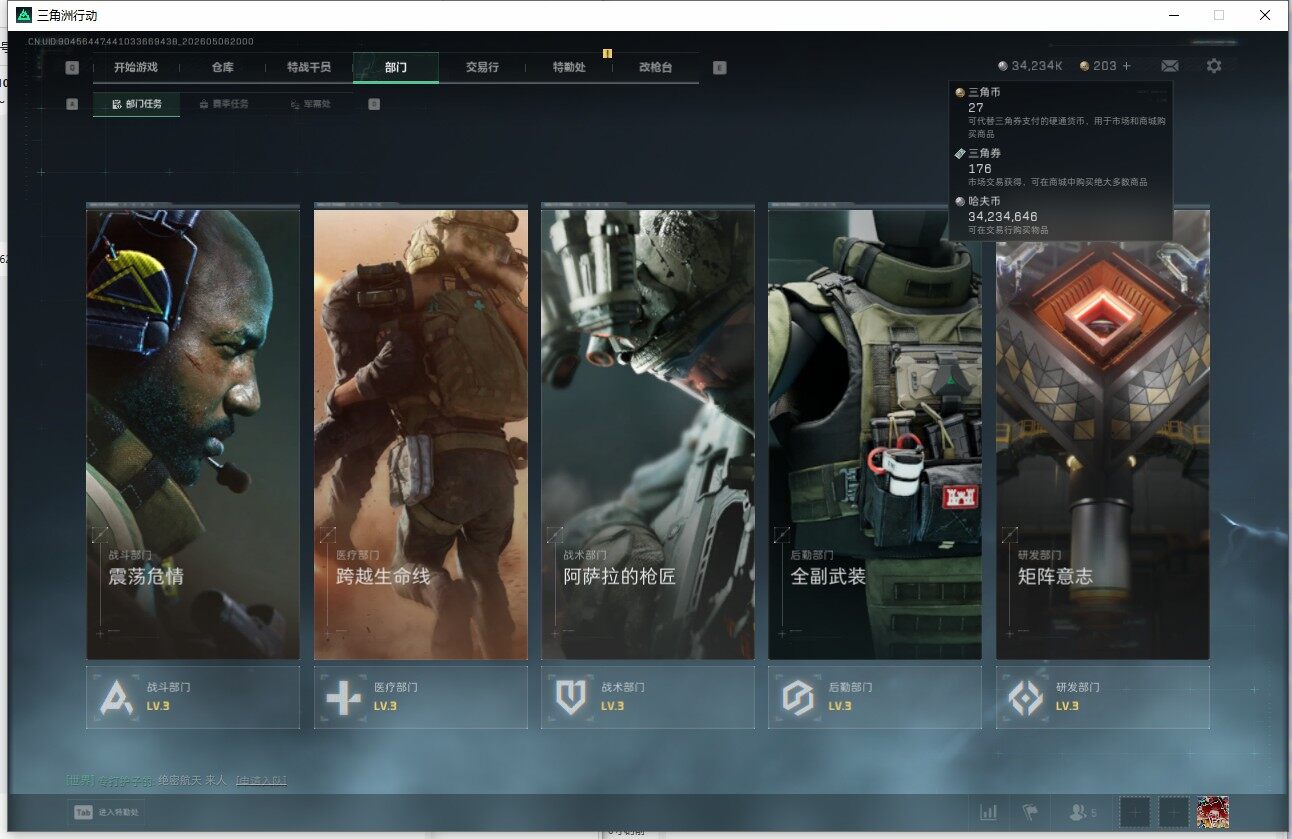Viewport: 1292px width, 839px height.
Task: Click the notification badge above 特勤处
Action: pos(607,53)
